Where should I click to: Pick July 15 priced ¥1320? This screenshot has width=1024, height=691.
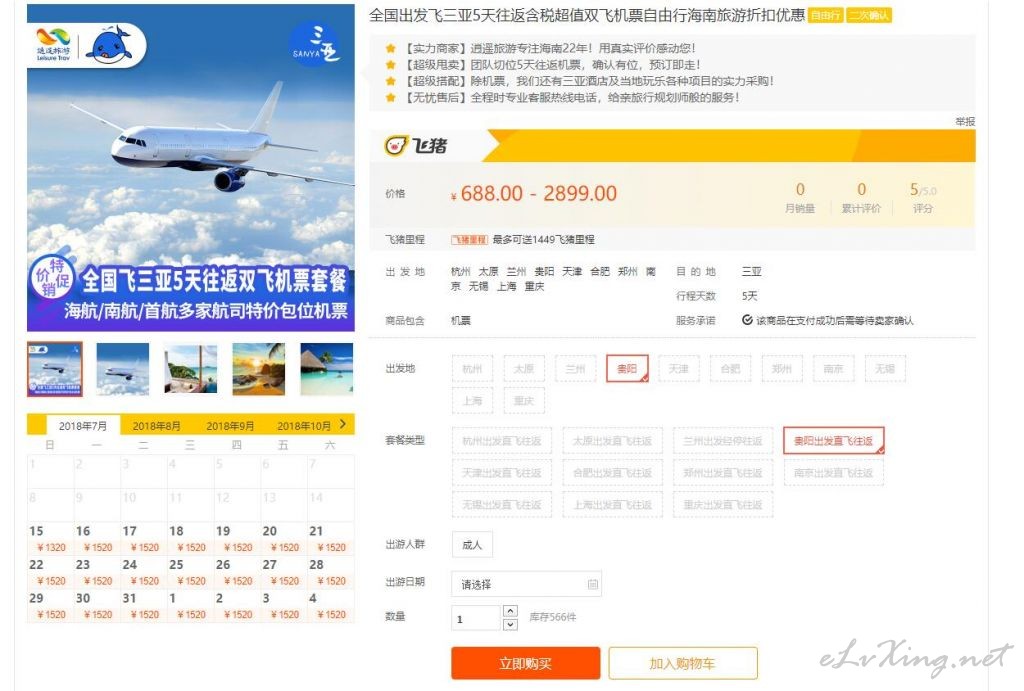click(50, 539)
